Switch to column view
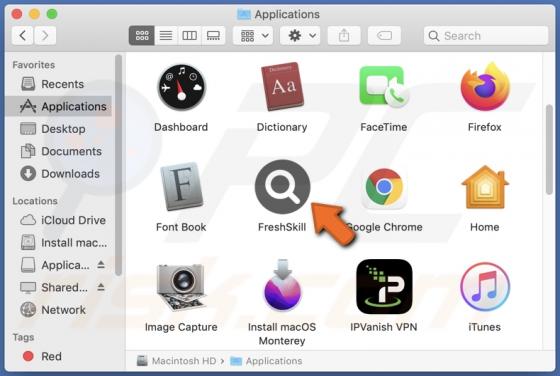560x376 pixels. (189, 35)
